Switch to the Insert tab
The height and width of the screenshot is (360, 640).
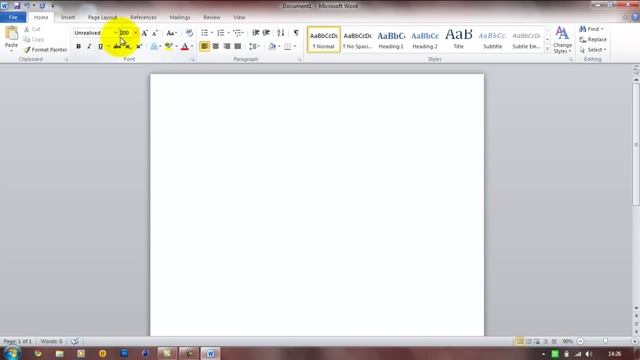(68, 18)
